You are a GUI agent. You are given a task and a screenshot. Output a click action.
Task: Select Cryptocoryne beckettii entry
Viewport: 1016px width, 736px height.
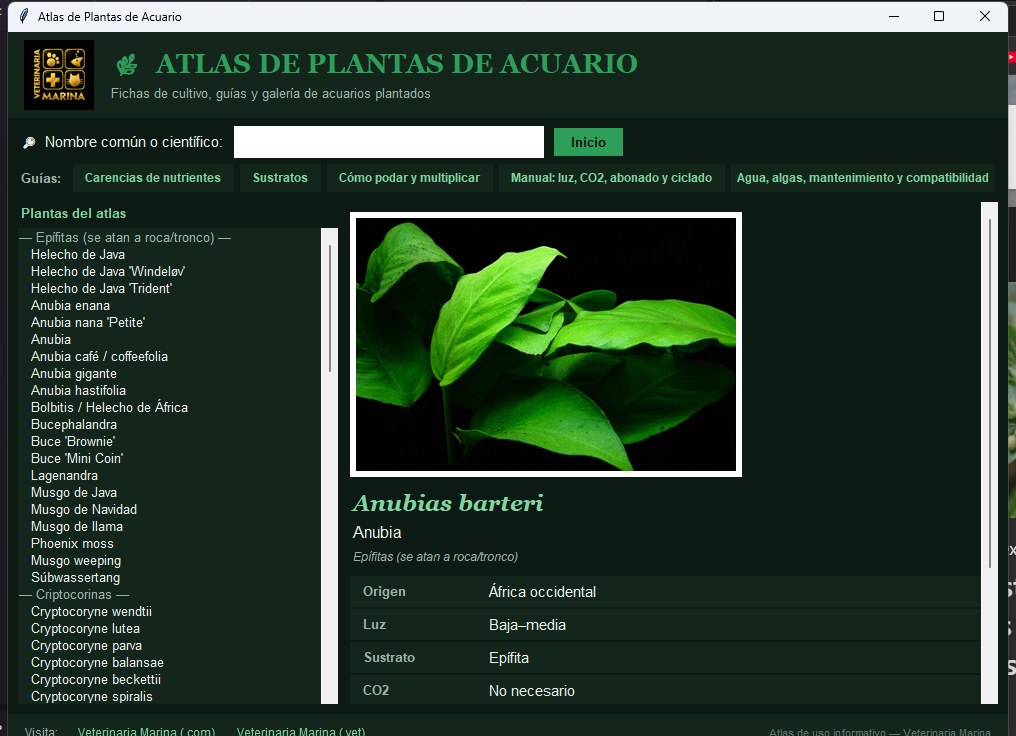[96, 680]
